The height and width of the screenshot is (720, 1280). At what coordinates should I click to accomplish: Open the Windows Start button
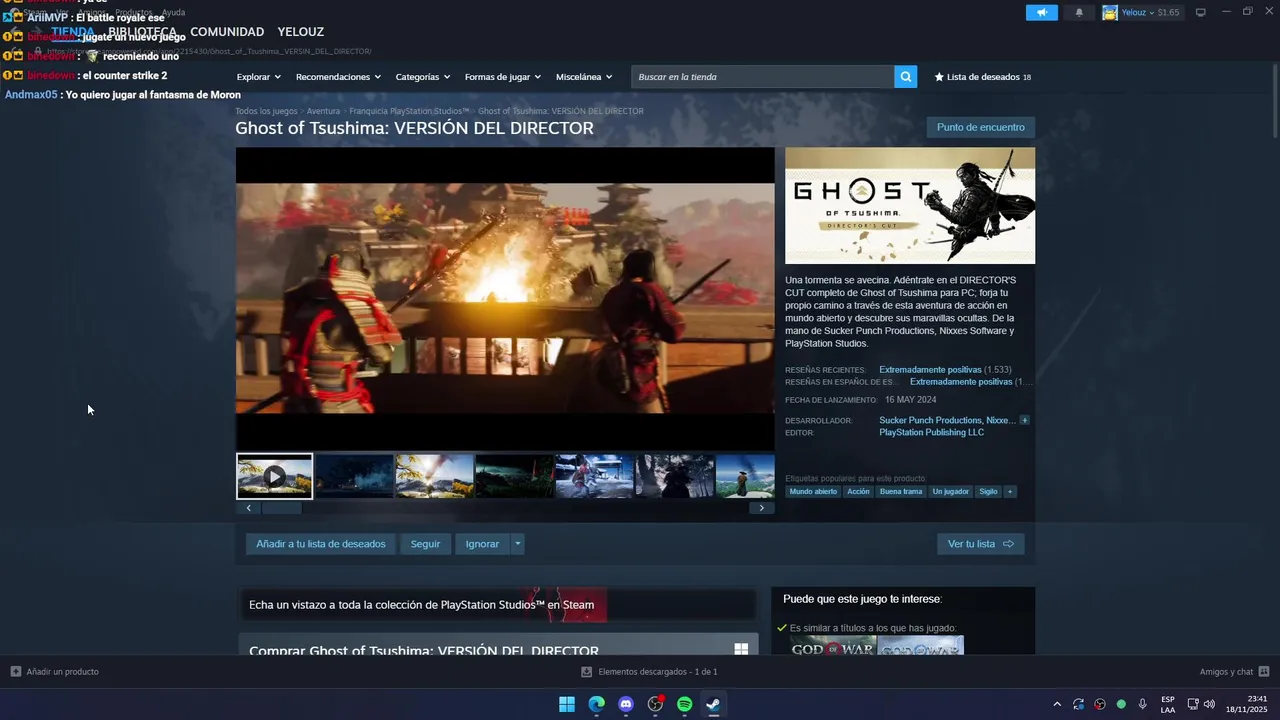point(567,704)
